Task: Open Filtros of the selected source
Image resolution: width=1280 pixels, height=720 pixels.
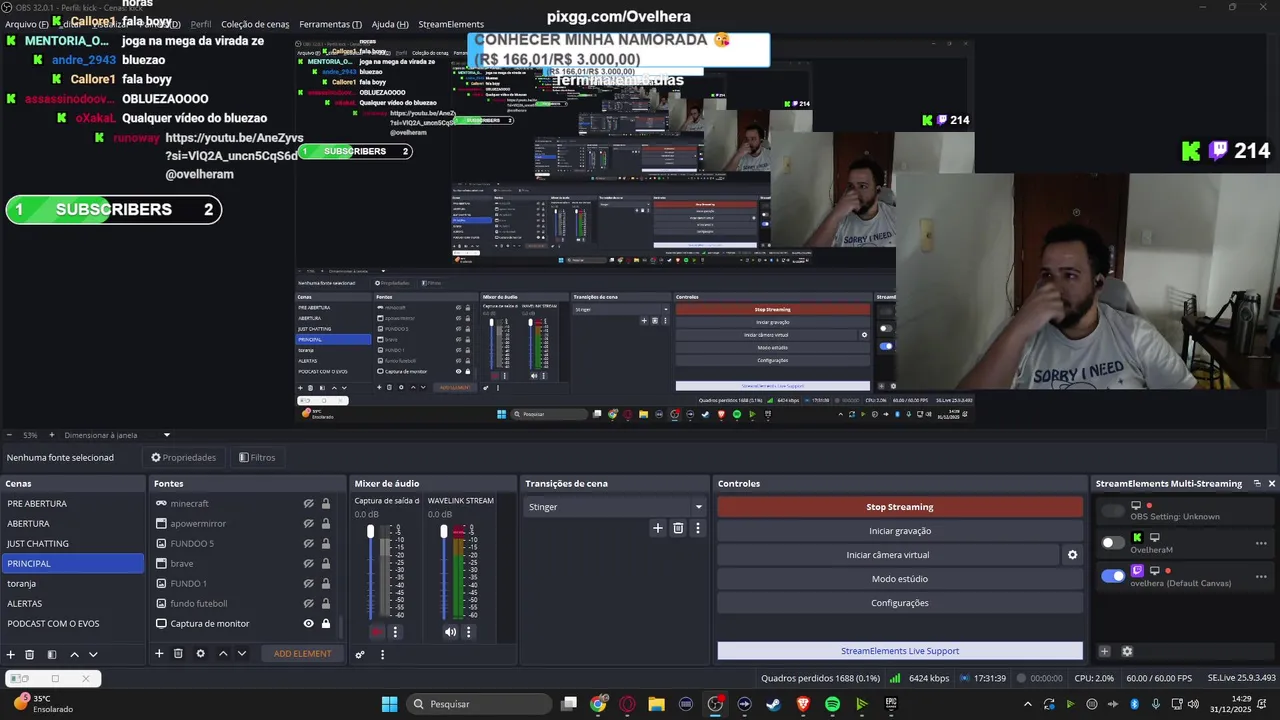Action: [x=257, y=457]
